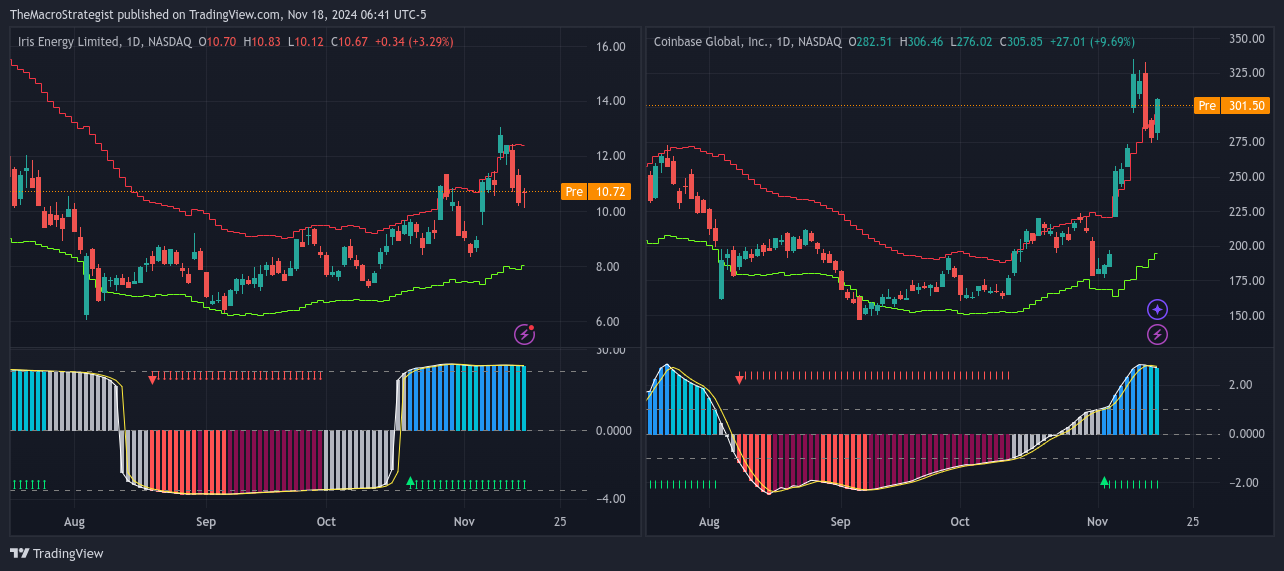Click Coinbase low value L276.02

[973, 42]
